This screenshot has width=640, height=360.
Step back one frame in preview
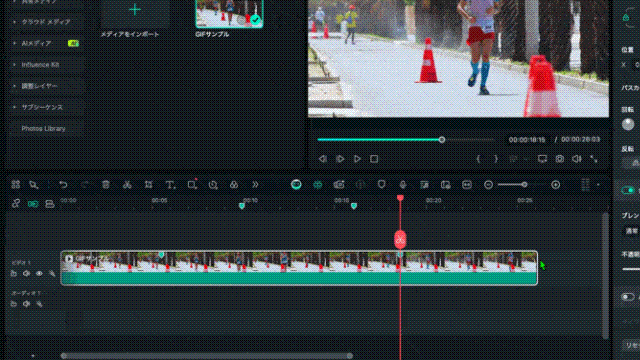322,159
